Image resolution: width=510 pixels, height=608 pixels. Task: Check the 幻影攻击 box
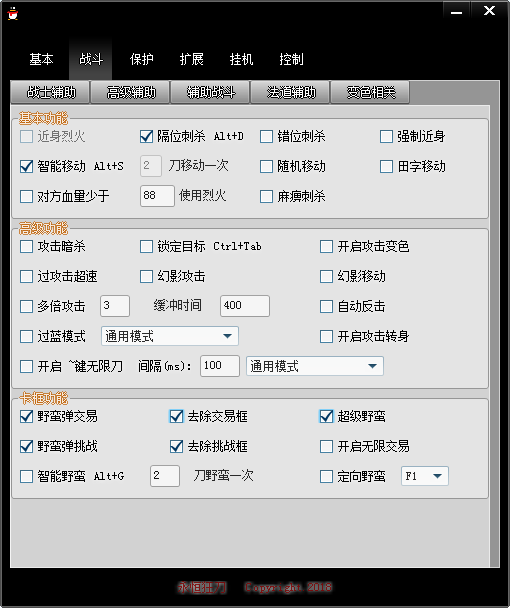click(x=146, y=276)
